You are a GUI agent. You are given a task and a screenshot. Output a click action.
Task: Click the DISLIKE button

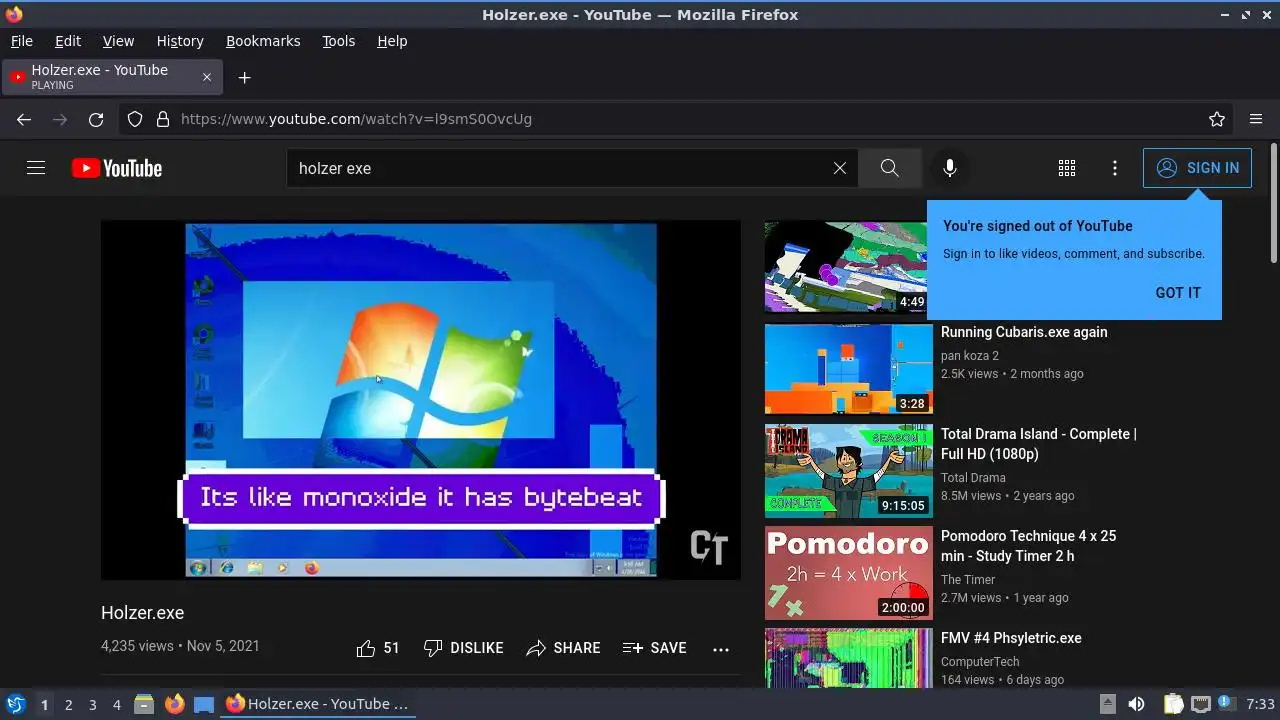pos(463,648)
